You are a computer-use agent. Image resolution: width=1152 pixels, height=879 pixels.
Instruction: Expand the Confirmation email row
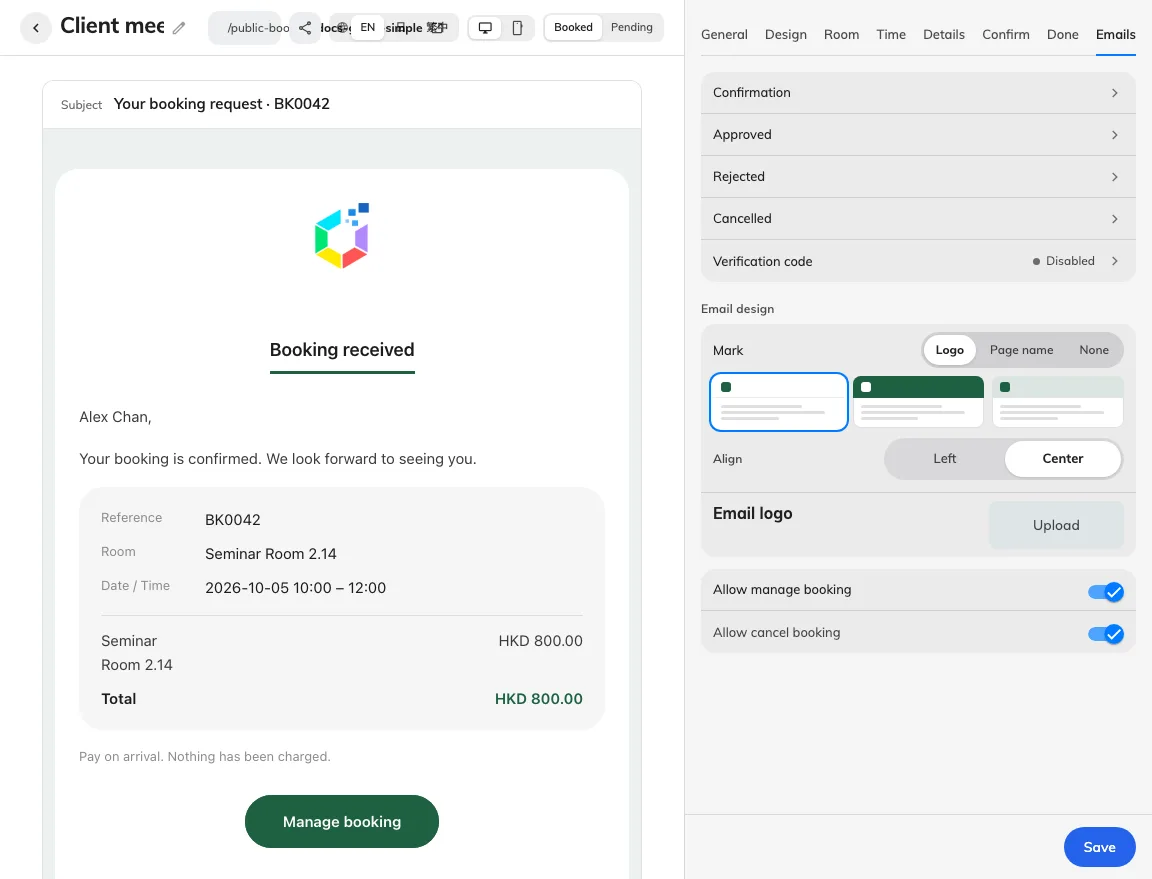918,93
